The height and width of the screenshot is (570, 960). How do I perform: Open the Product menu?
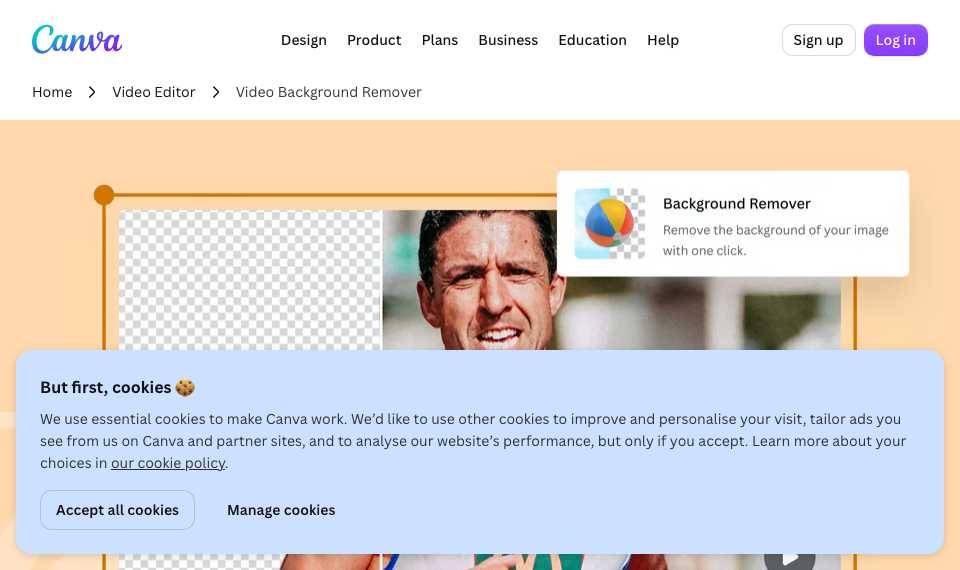coord(374,40)
